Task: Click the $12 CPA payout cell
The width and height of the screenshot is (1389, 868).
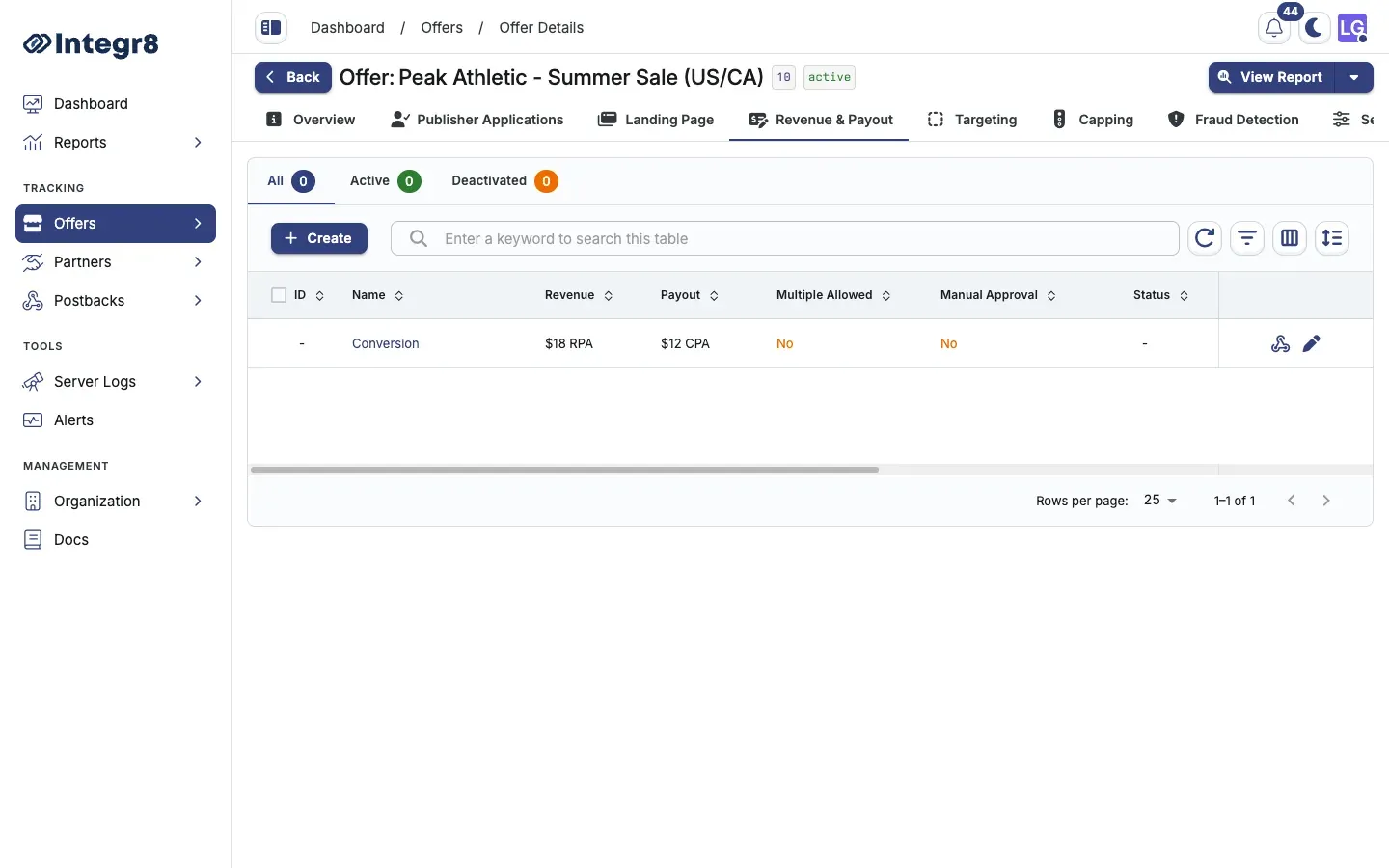Action: click(x=685, y=343)
